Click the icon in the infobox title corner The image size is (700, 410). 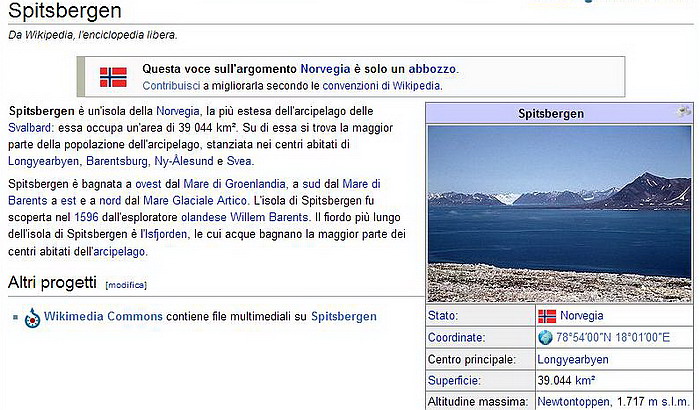684,111
